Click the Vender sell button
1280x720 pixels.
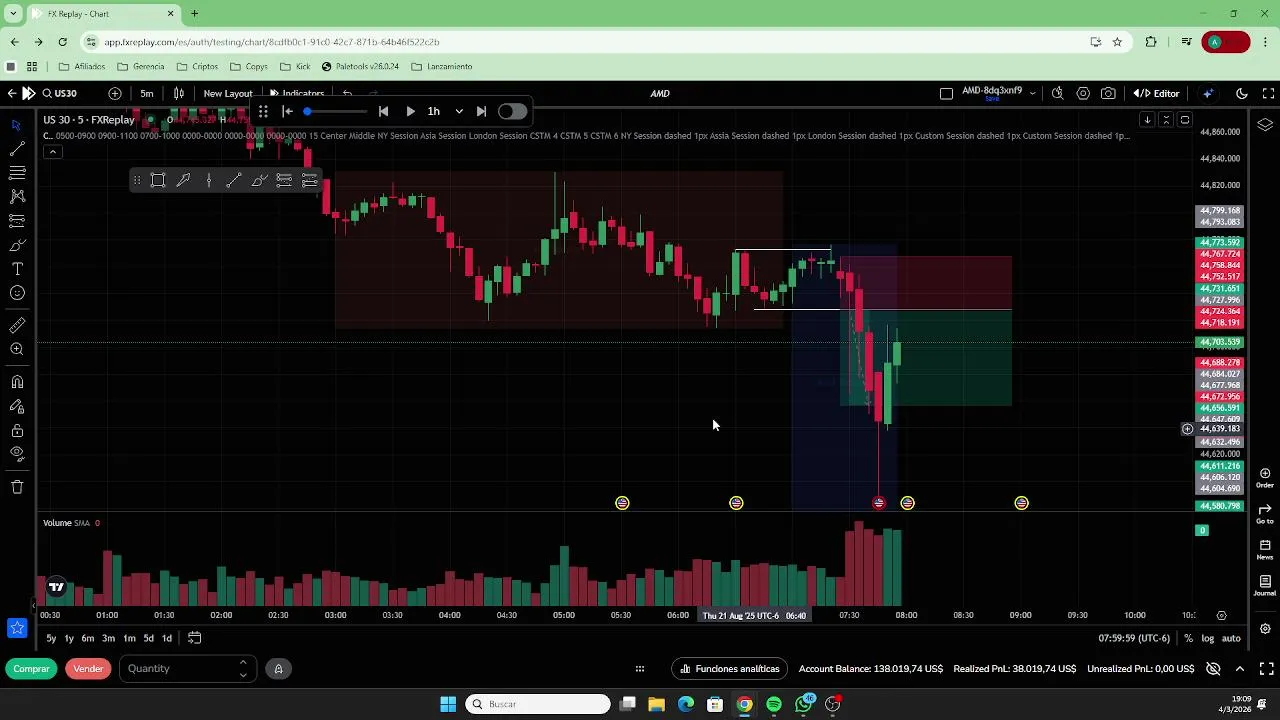pyautogui.click(x=88, y=668)
